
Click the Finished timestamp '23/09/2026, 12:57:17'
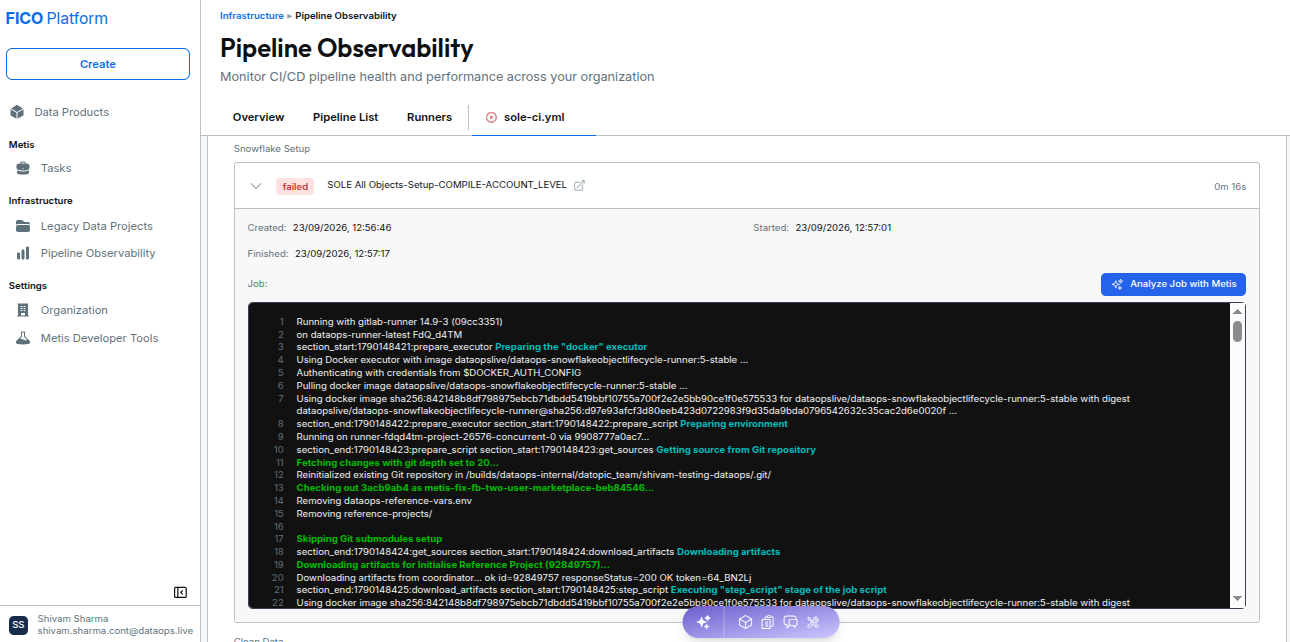point(342,254)
